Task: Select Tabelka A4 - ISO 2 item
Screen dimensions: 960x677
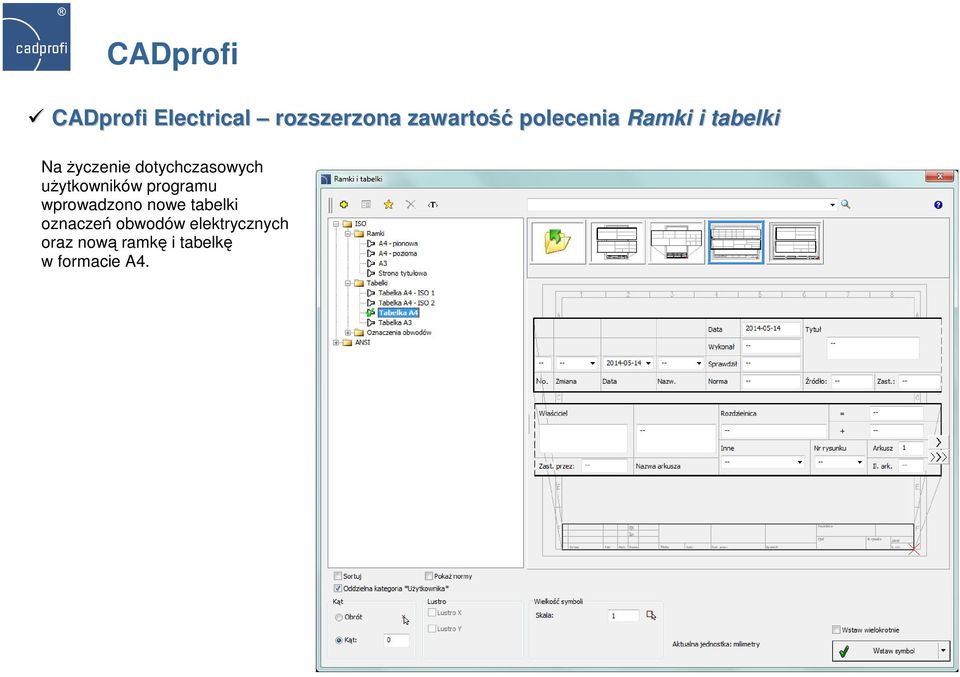Action: click(407, 303)
